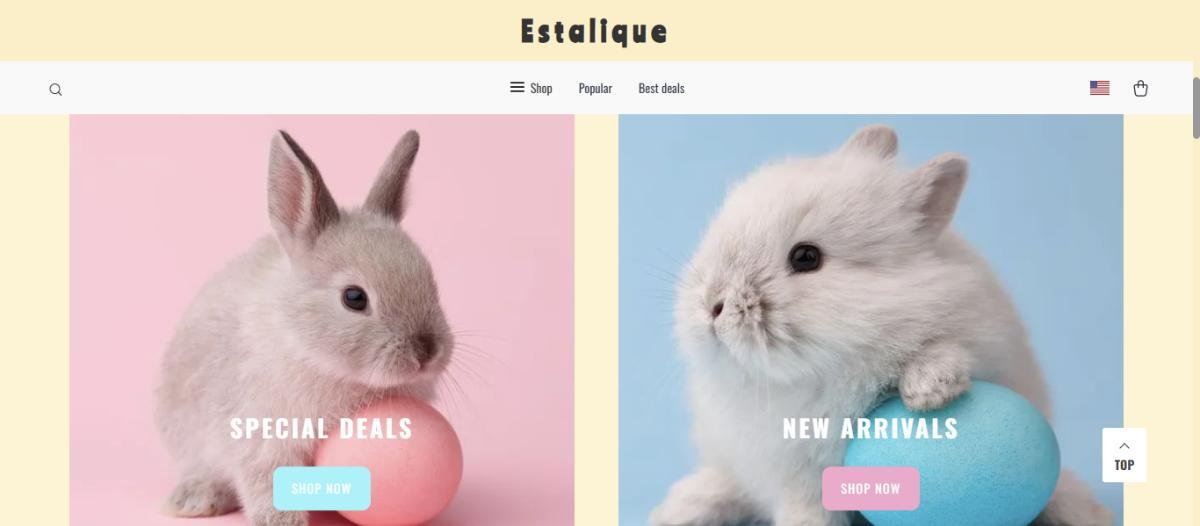
Task: Click the New Arrivals heading
Action: (870, 428)
